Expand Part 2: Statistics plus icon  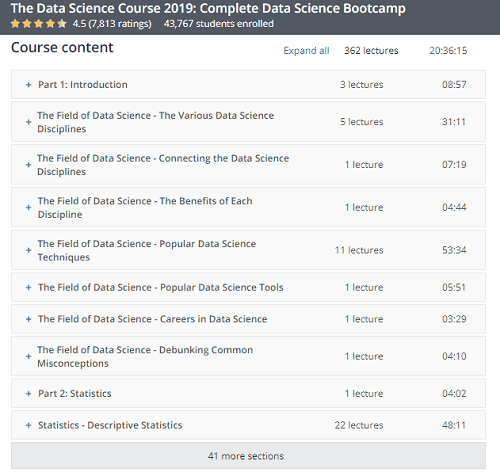pos(29,394)
